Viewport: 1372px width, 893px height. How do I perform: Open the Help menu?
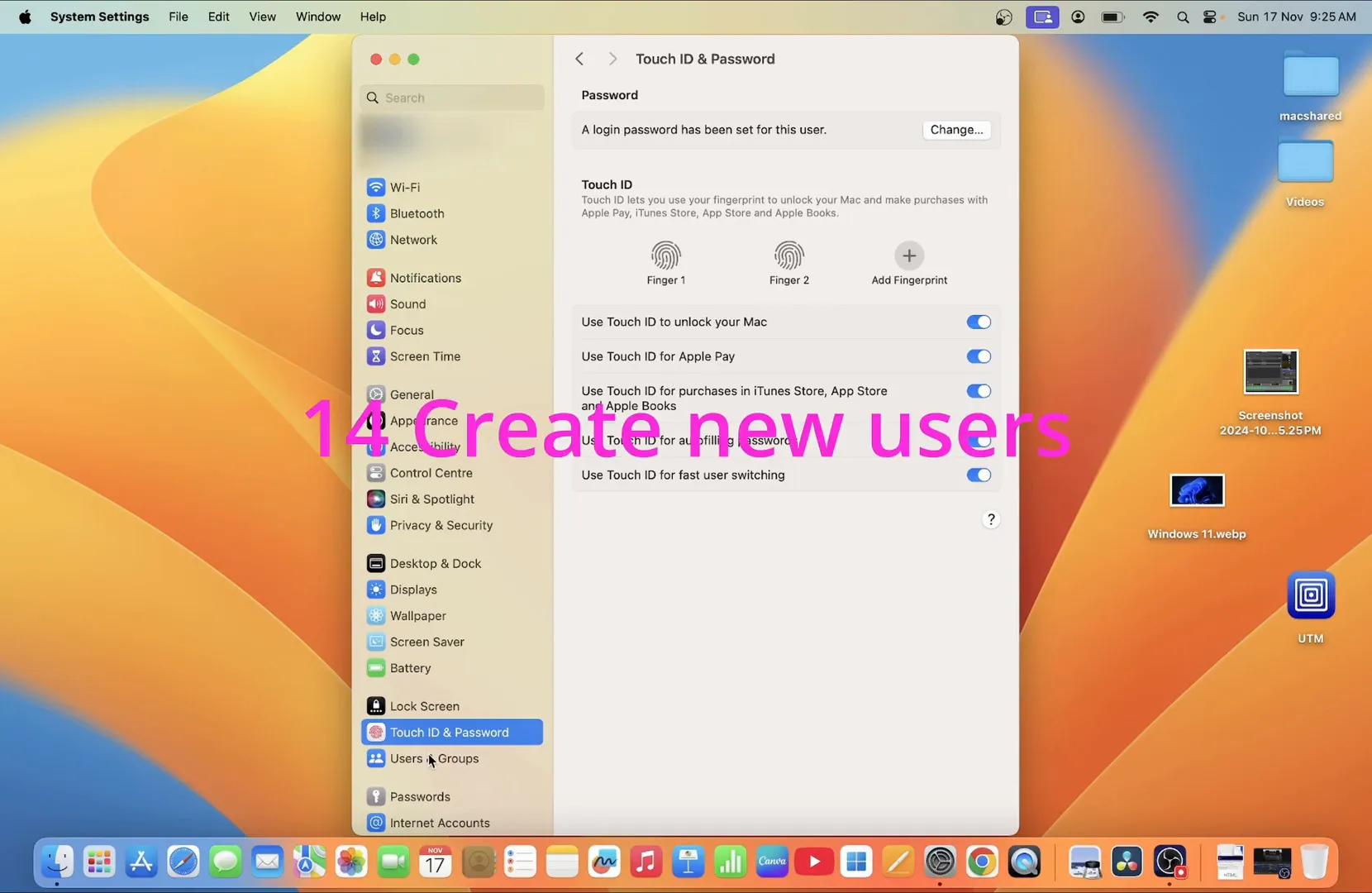(373, 17)
